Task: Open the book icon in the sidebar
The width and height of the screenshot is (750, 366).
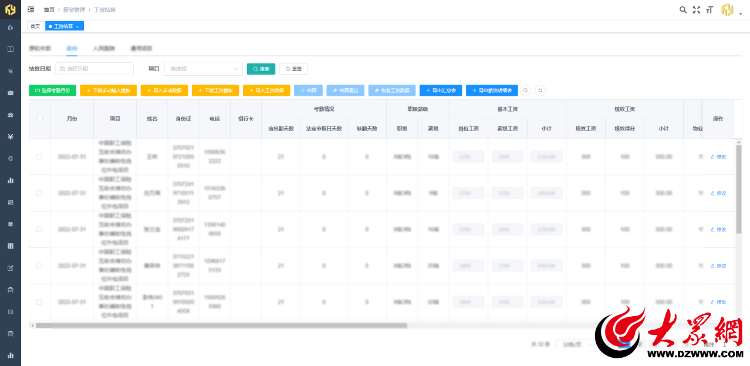Action: (x=11, y=49)
